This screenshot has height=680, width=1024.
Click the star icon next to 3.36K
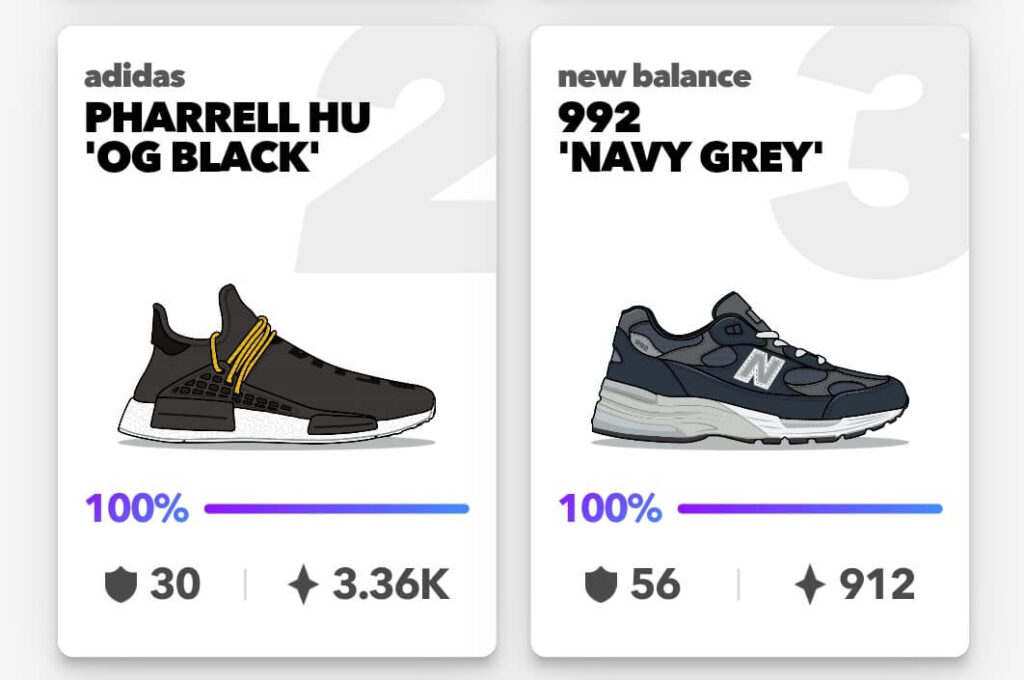[303, 584]
